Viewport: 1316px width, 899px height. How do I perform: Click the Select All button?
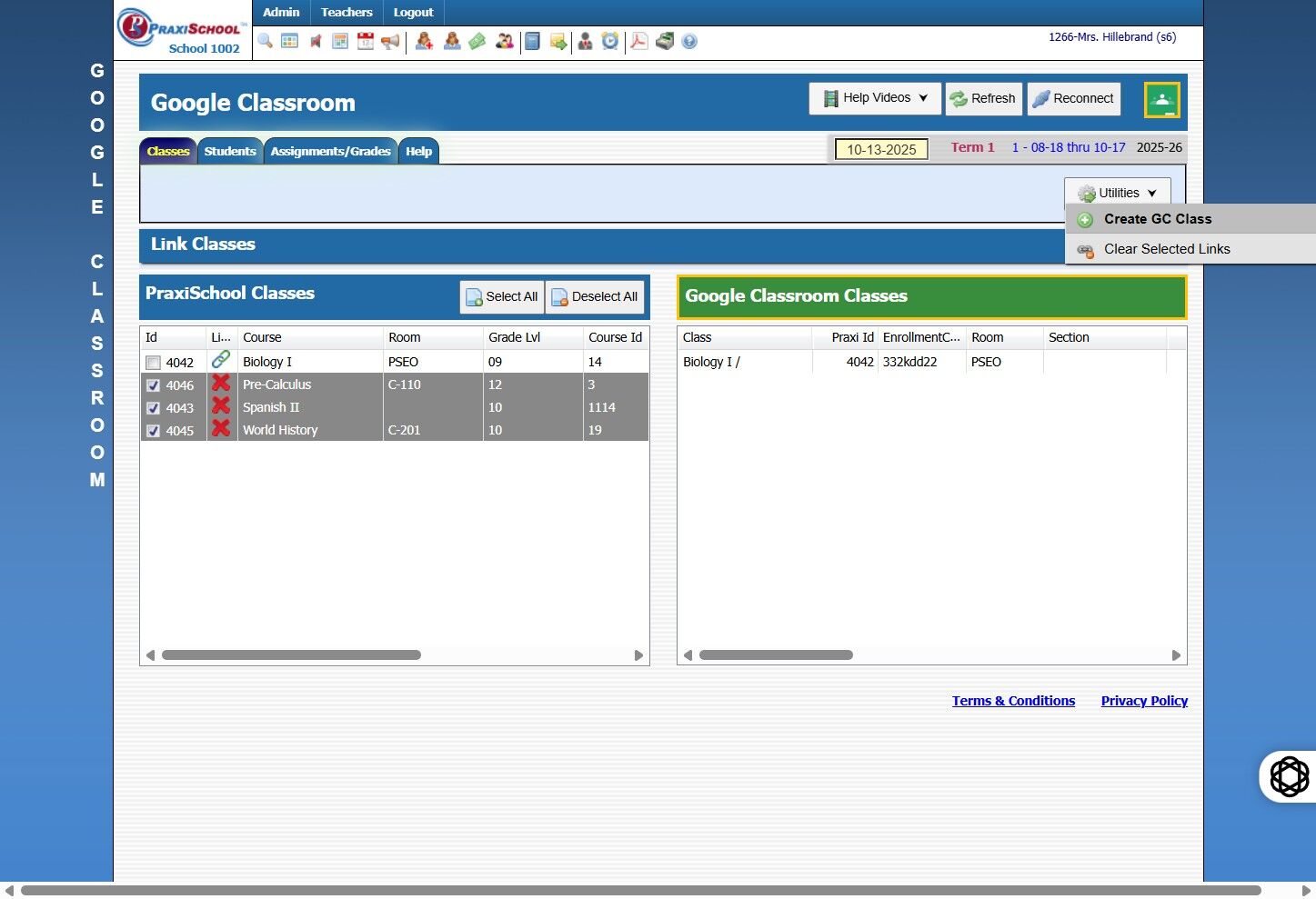click(502, 296)
